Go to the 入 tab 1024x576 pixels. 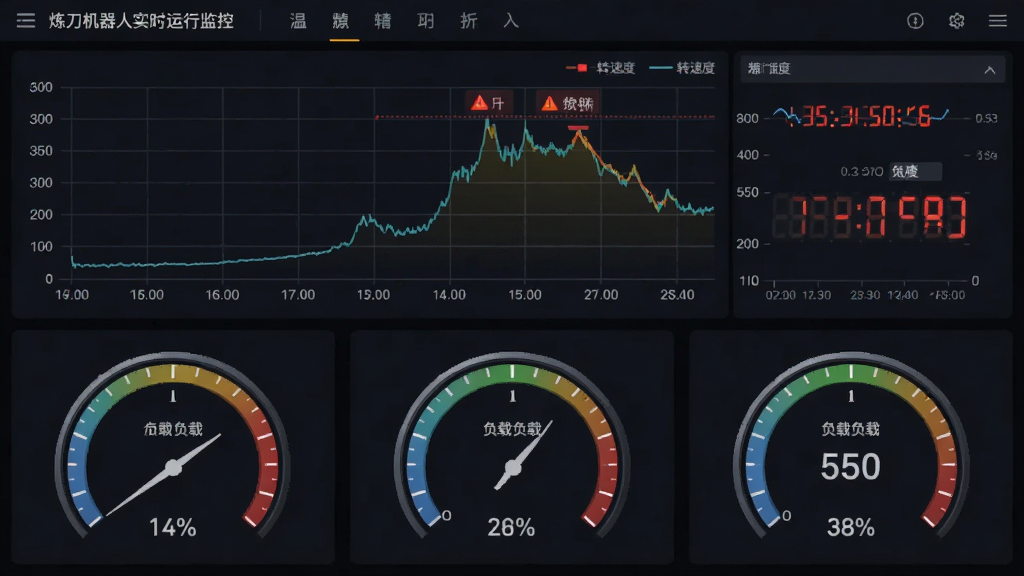pos(511,21)
